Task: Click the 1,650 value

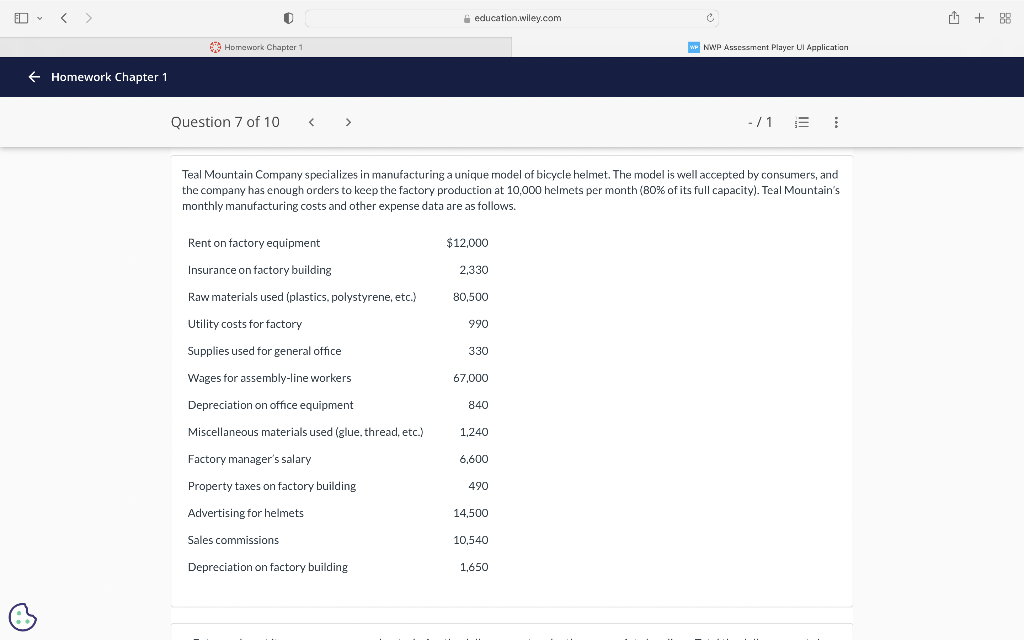Action: 474,568
